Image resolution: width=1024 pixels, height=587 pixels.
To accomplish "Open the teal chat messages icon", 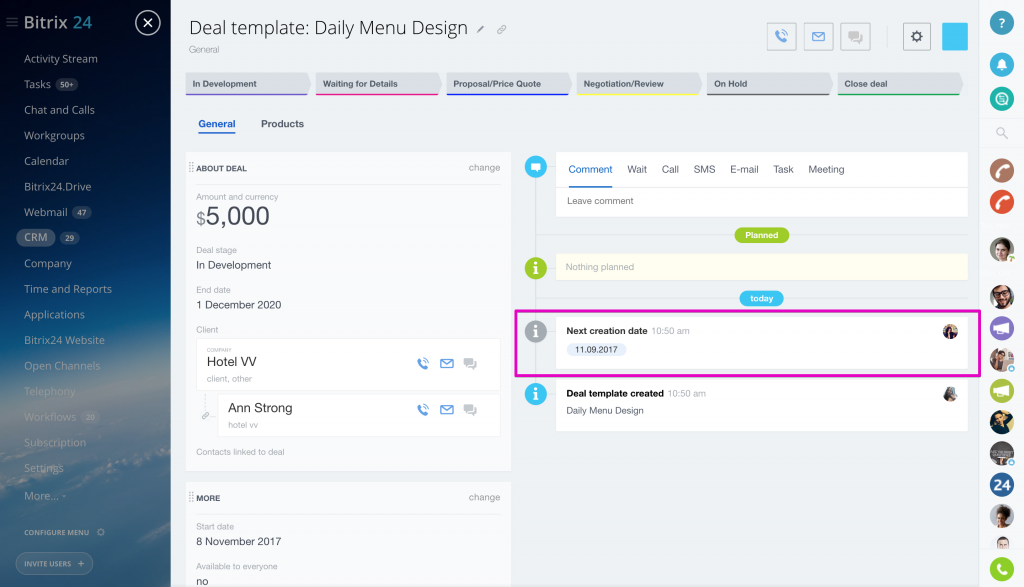I will click(1002, 99).
